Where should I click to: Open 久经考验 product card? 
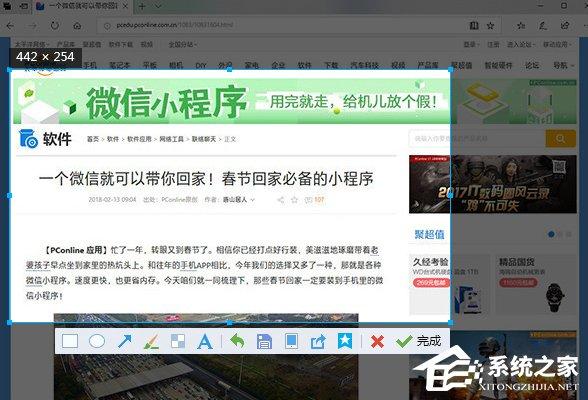pos(450,284)
